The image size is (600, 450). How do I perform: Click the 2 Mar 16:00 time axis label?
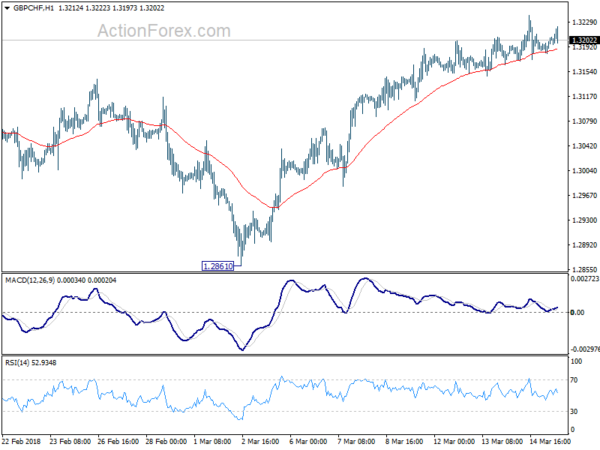point(260,441)
